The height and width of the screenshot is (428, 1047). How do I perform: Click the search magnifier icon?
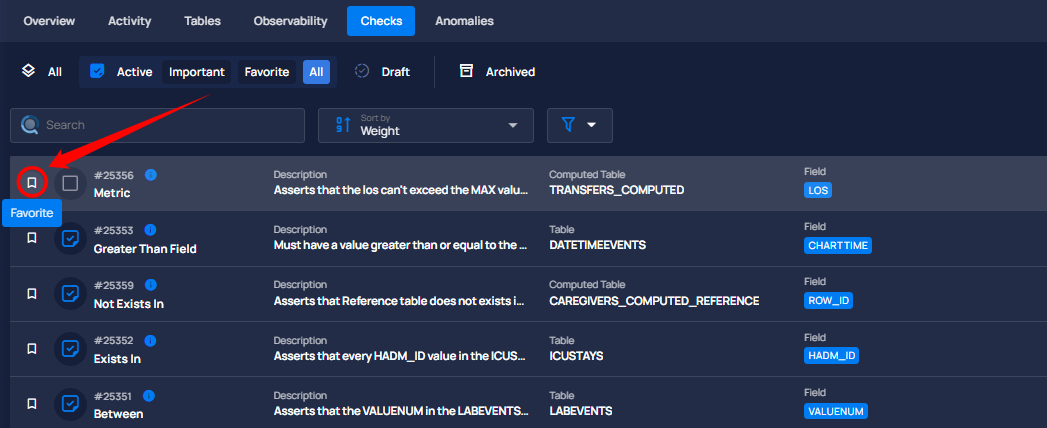pos(30,125)
